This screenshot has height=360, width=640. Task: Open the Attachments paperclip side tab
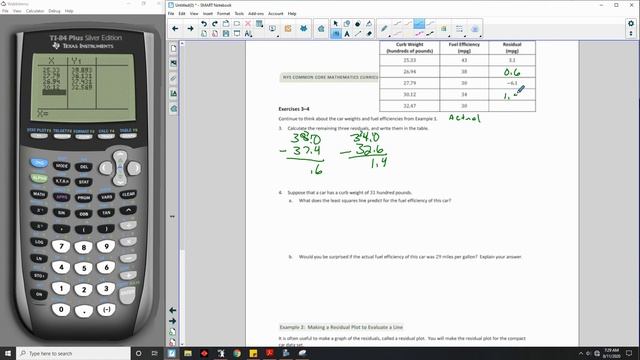coord(173,78)
